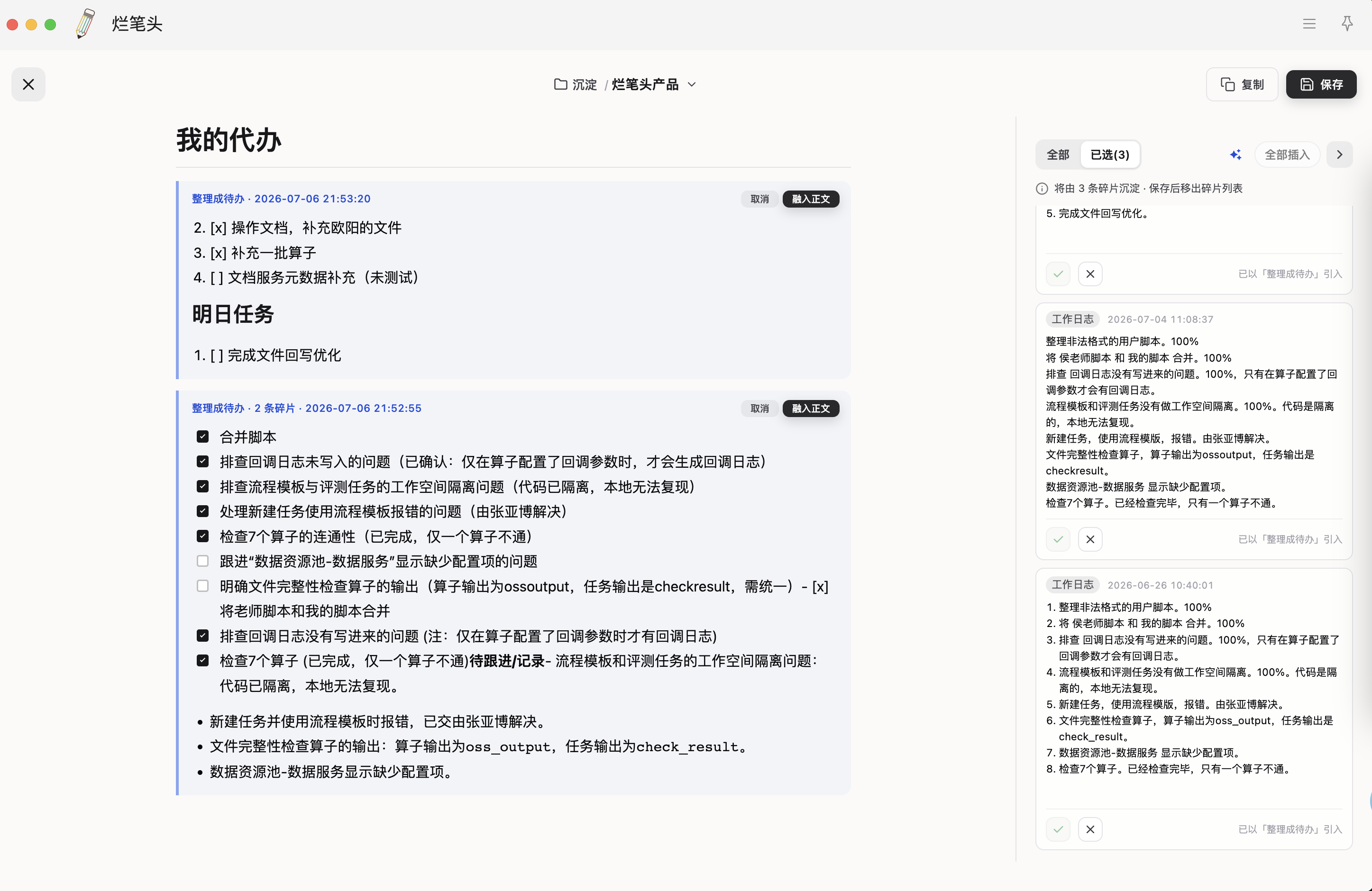Click the bold text 待跟进/记录
The image size is (1372, 891).
pyautogui.click(x=507, y=661)
